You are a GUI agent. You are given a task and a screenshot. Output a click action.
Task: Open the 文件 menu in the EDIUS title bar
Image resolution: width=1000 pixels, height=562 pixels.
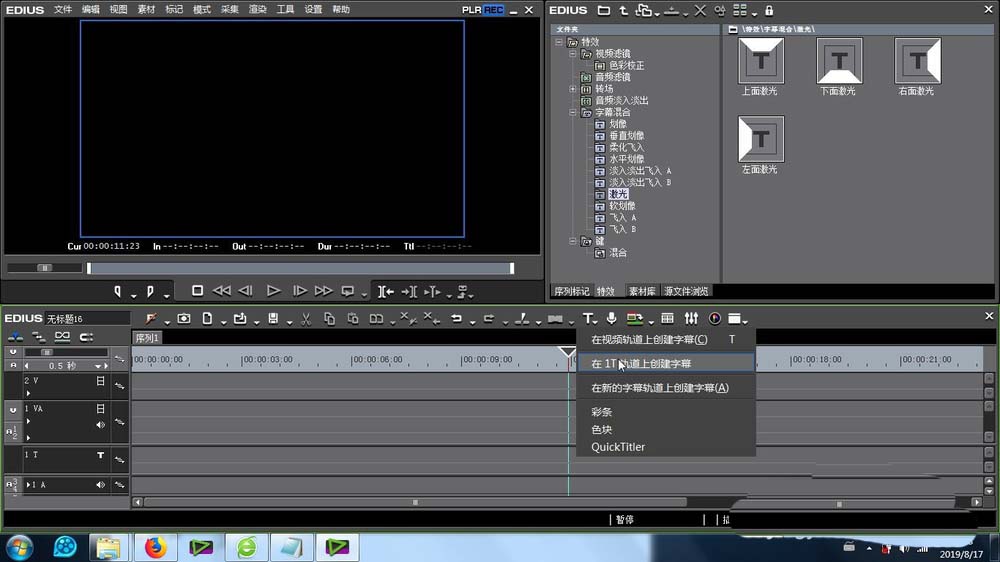tap(63, 9)
